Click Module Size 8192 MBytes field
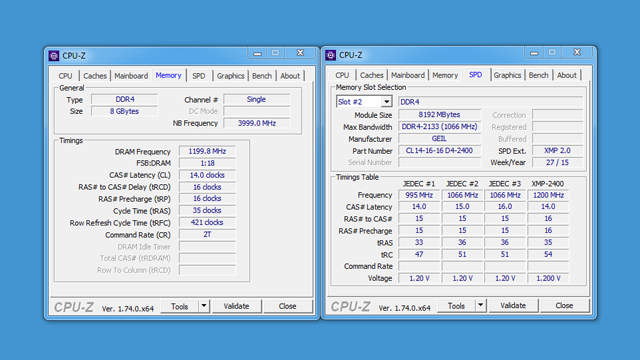This screenshot has height=360, width=640. click(x=439, y=115)
